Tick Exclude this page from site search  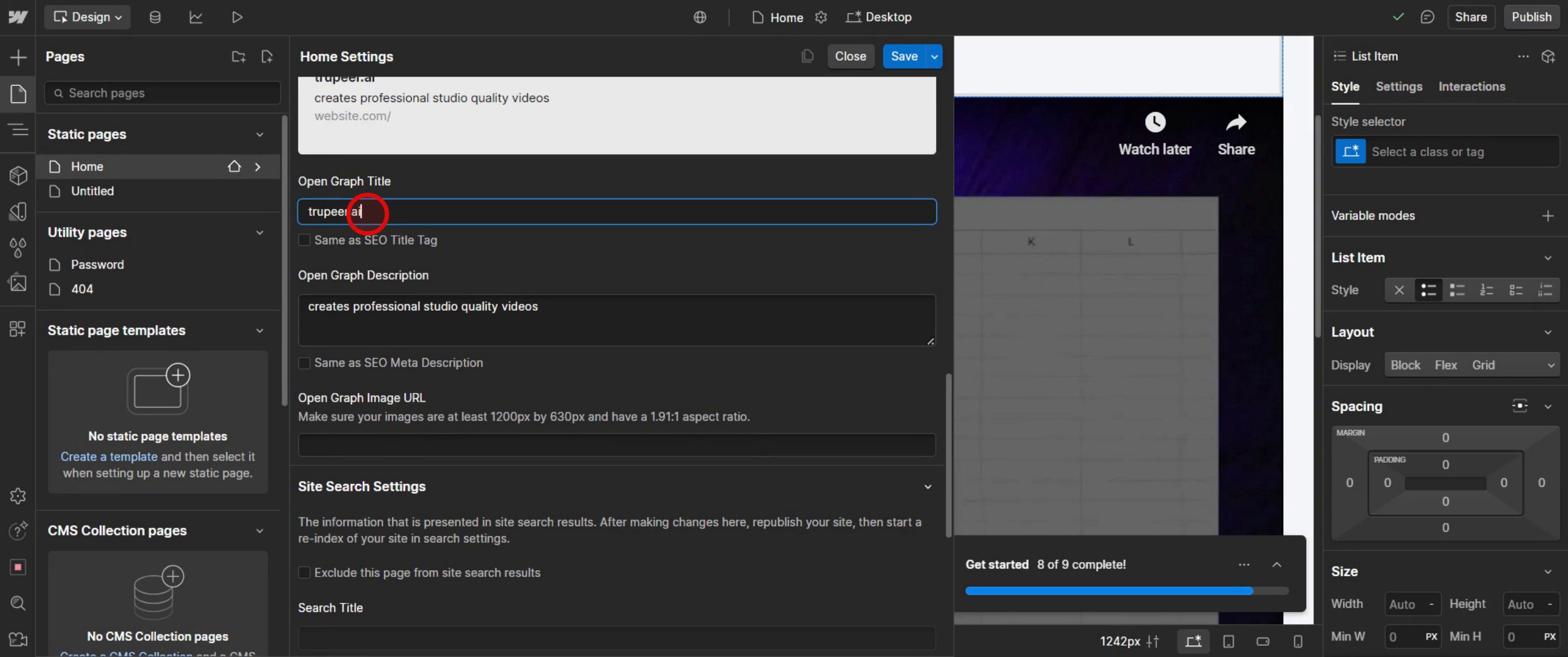click(x=304, y=572)
